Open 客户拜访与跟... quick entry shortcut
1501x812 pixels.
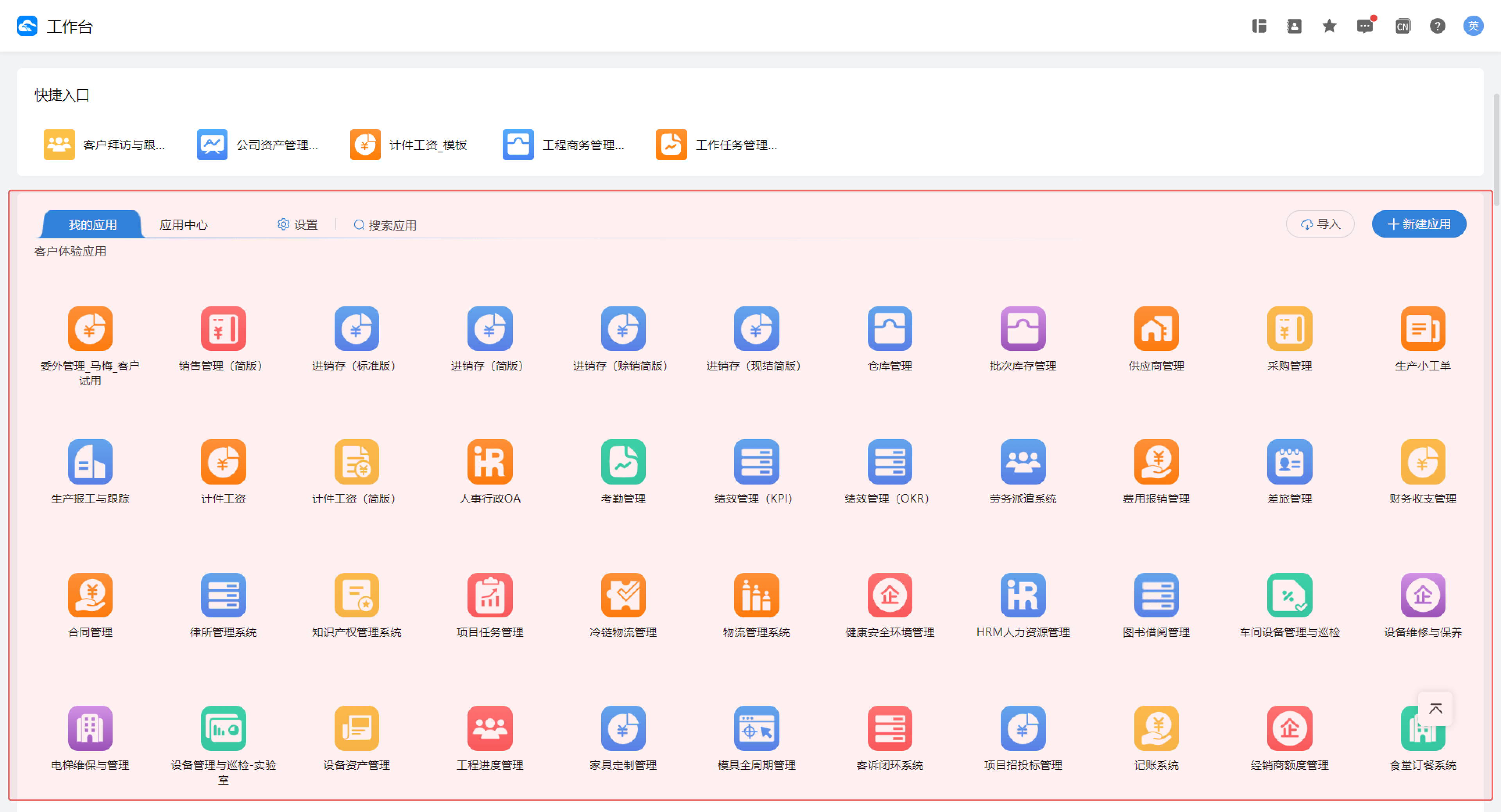104,145
